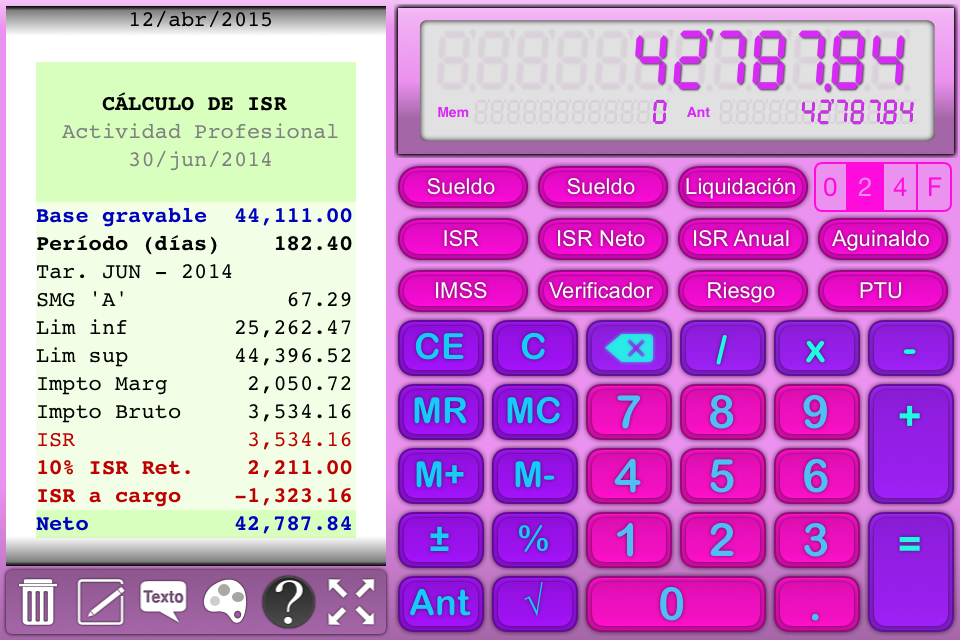The width and height of the screenshot is (960, 640).
Task: Tap the plus key
Action: click(910, 443)
